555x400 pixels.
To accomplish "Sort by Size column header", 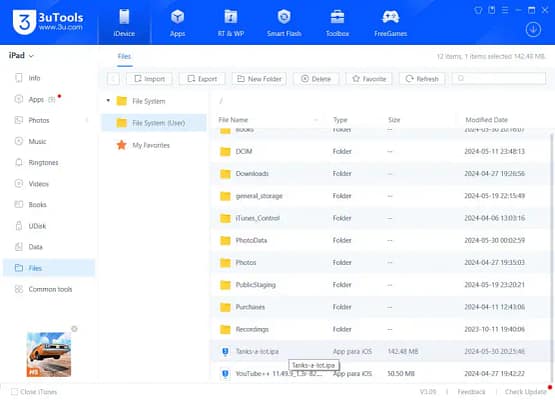I will 394,120.
